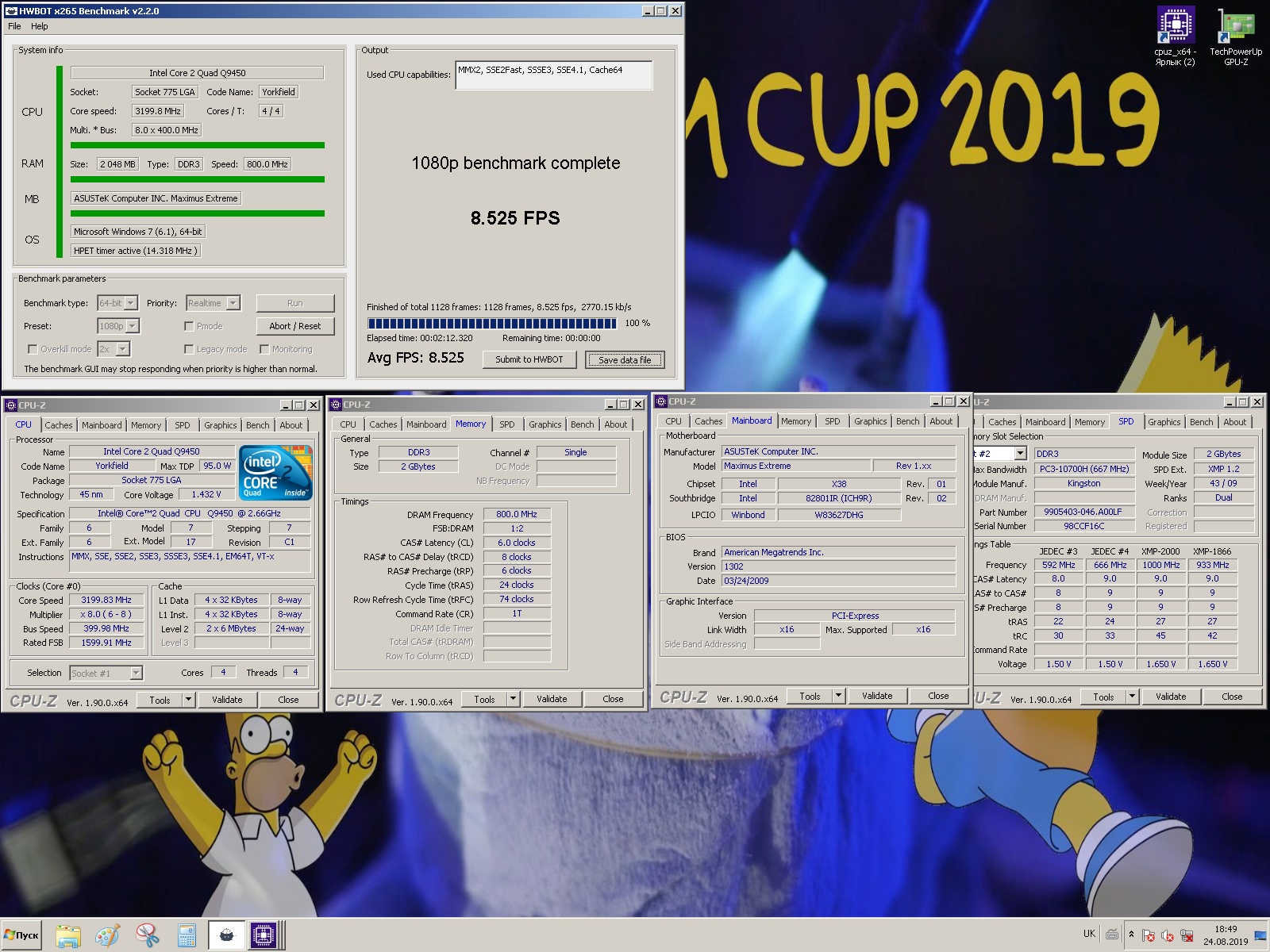Screen dimensions: 1270x952
Task: Toggle the Pmode checkbox
Action: (189, 326)
